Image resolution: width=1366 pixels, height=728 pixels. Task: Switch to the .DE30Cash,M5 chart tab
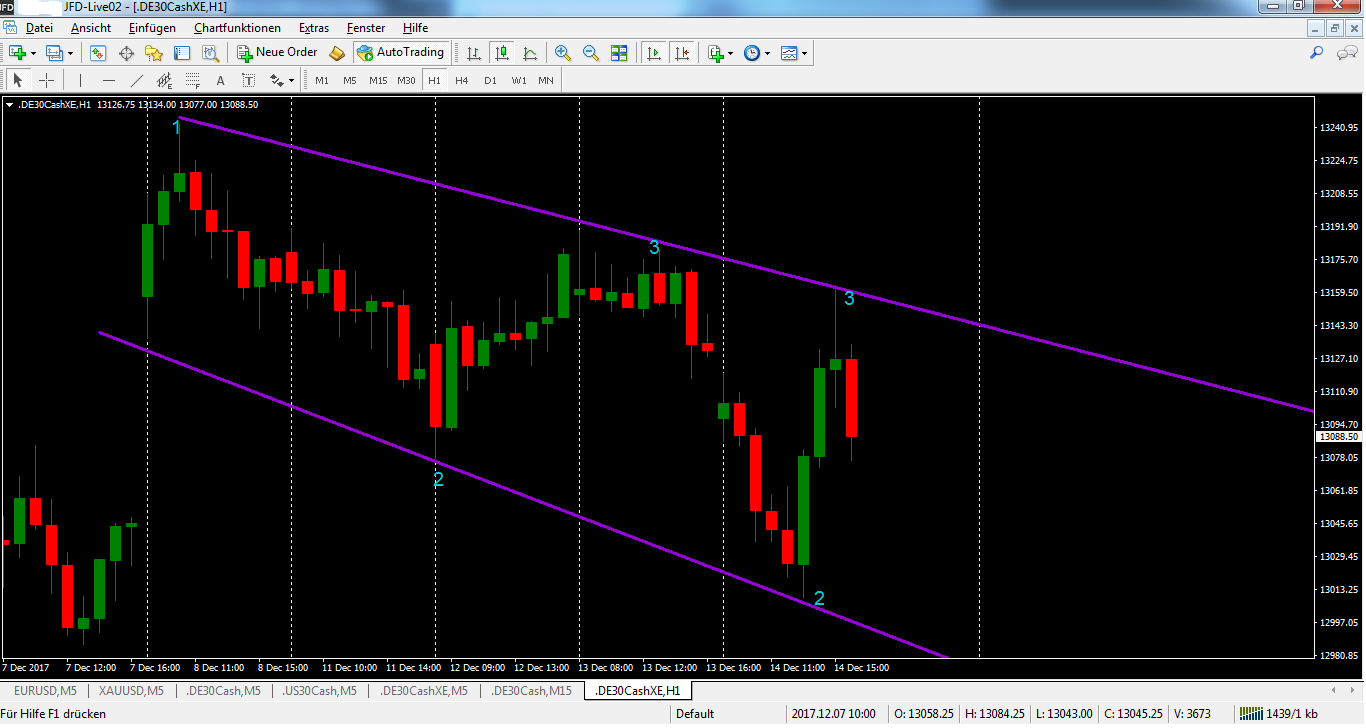(x=224, y=691)
